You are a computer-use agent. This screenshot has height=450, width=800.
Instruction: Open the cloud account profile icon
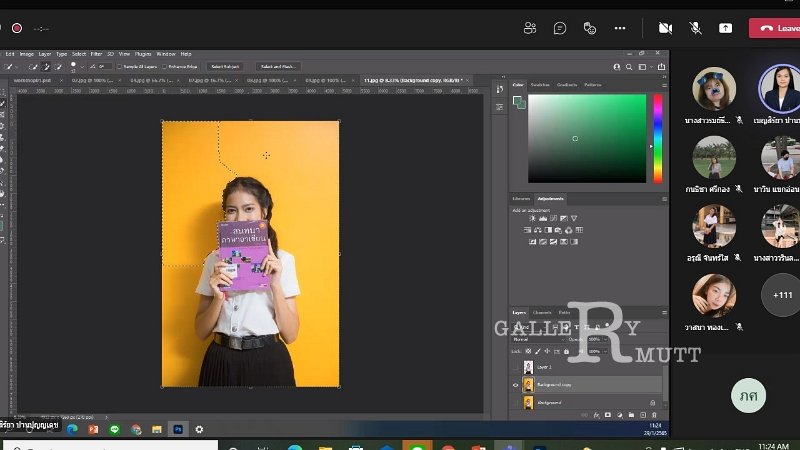(x=617, y=67)
